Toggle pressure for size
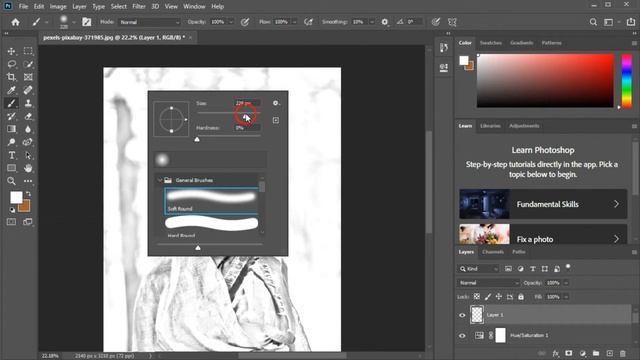 436,22
